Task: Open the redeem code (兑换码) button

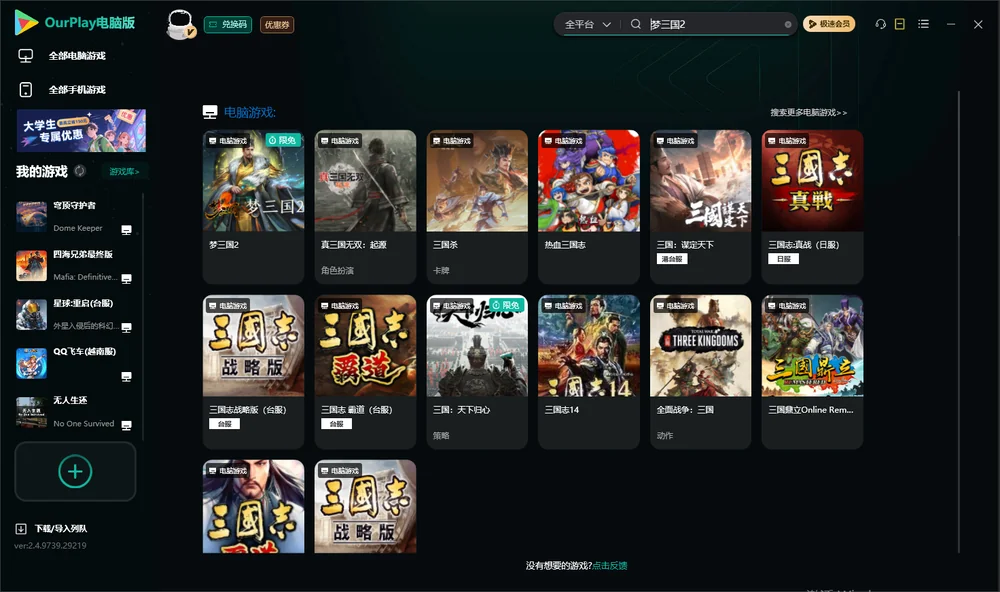Action: click(228, 25)
